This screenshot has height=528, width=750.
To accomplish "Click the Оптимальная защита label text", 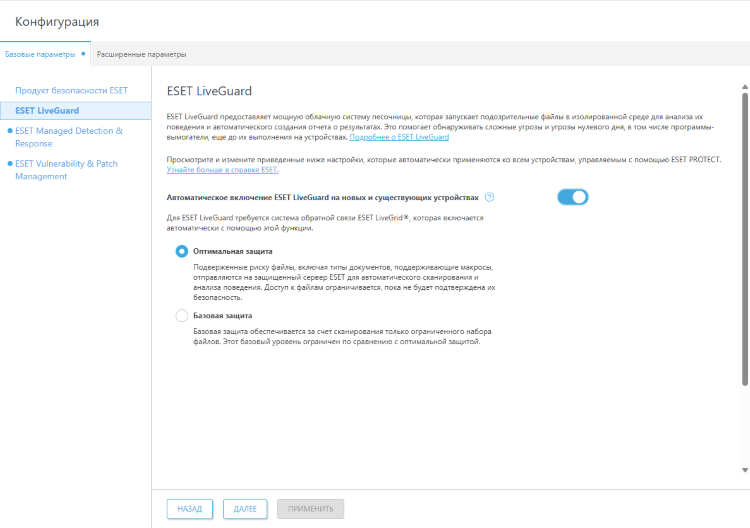I will pos(232,251).
